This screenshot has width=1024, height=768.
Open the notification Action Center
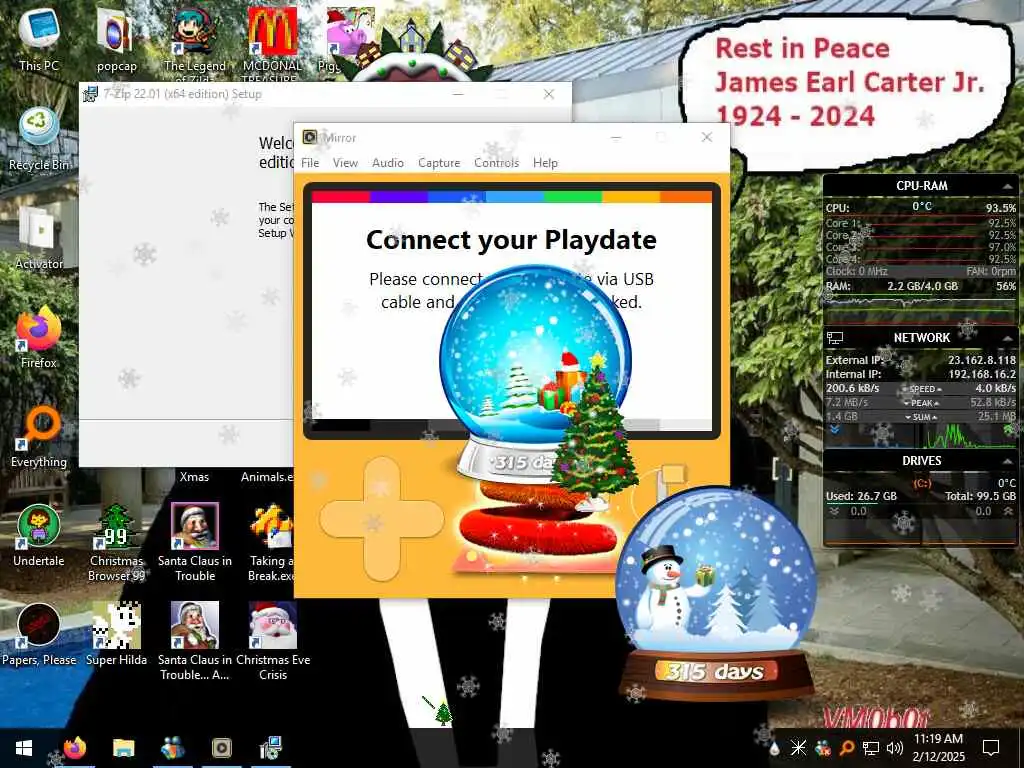991,748
